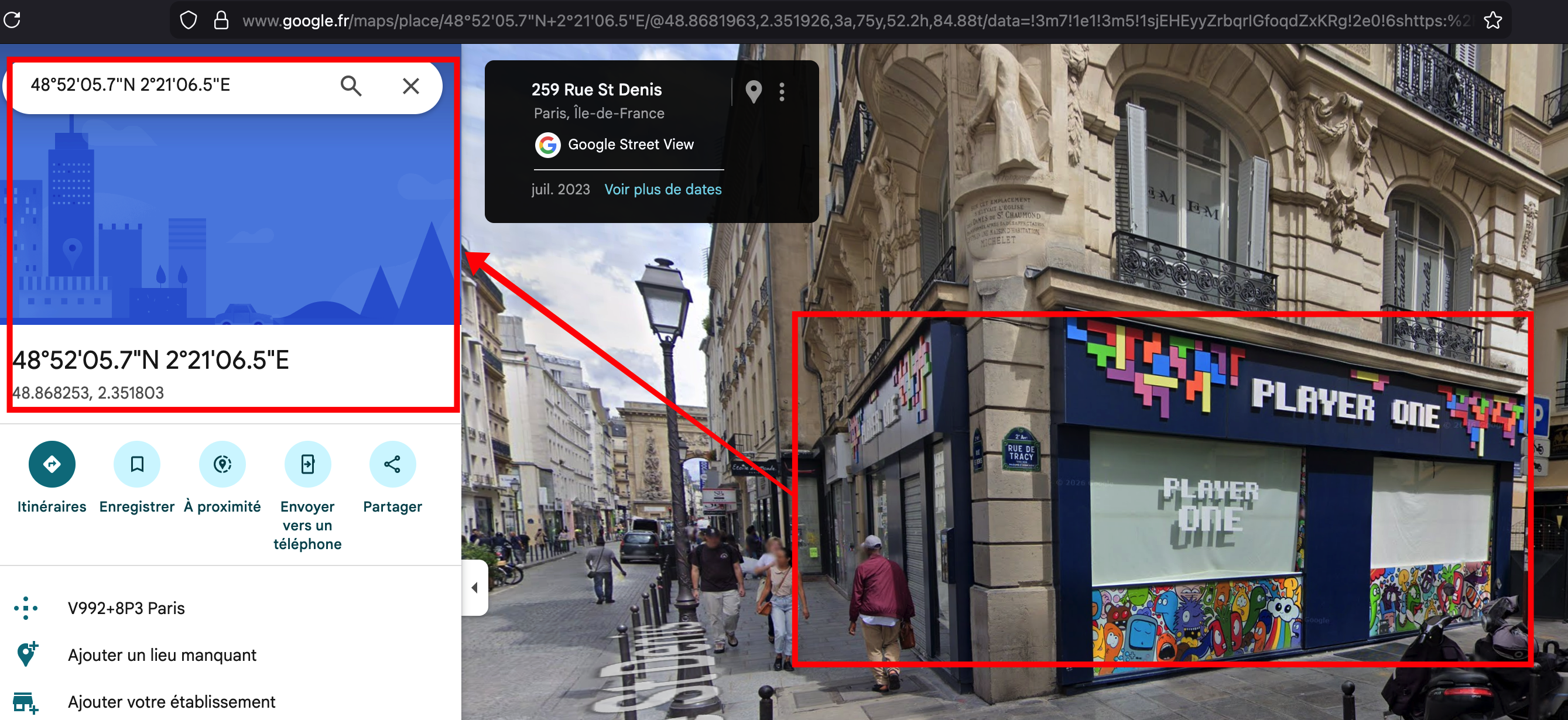This screenshot has width=1568, height=720.
Task: Click the Itinéraires directions icon
Action: 52,464
